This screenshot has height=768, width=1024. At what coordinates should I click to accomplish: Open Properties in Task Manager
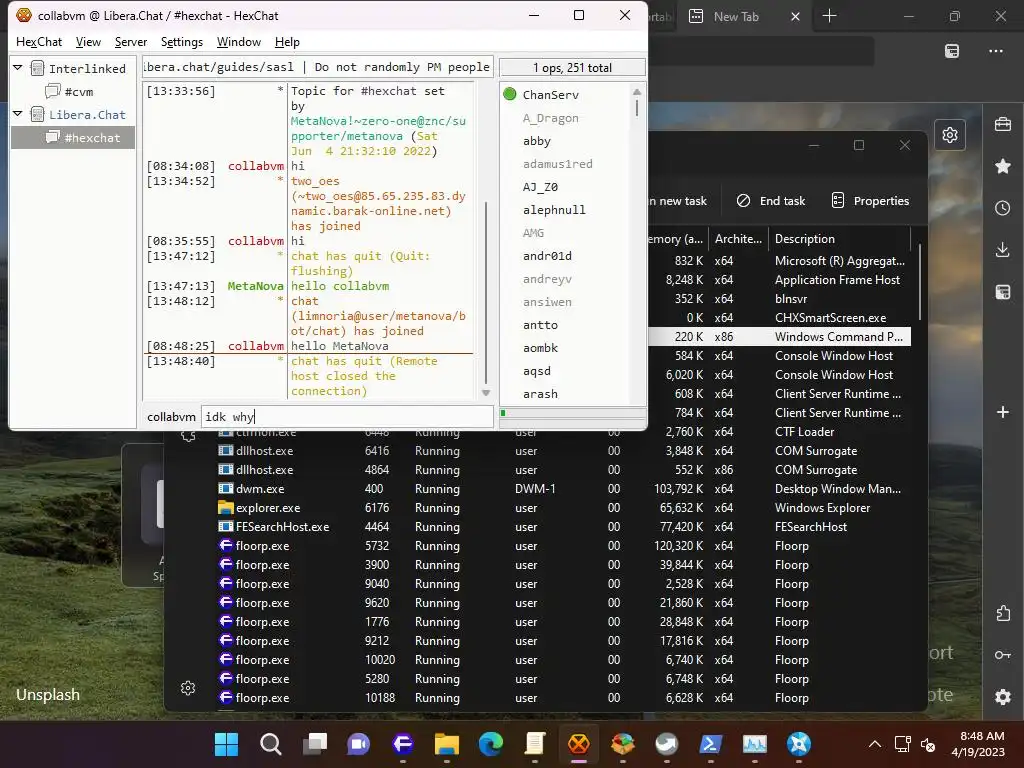click(x=870, y=200)
